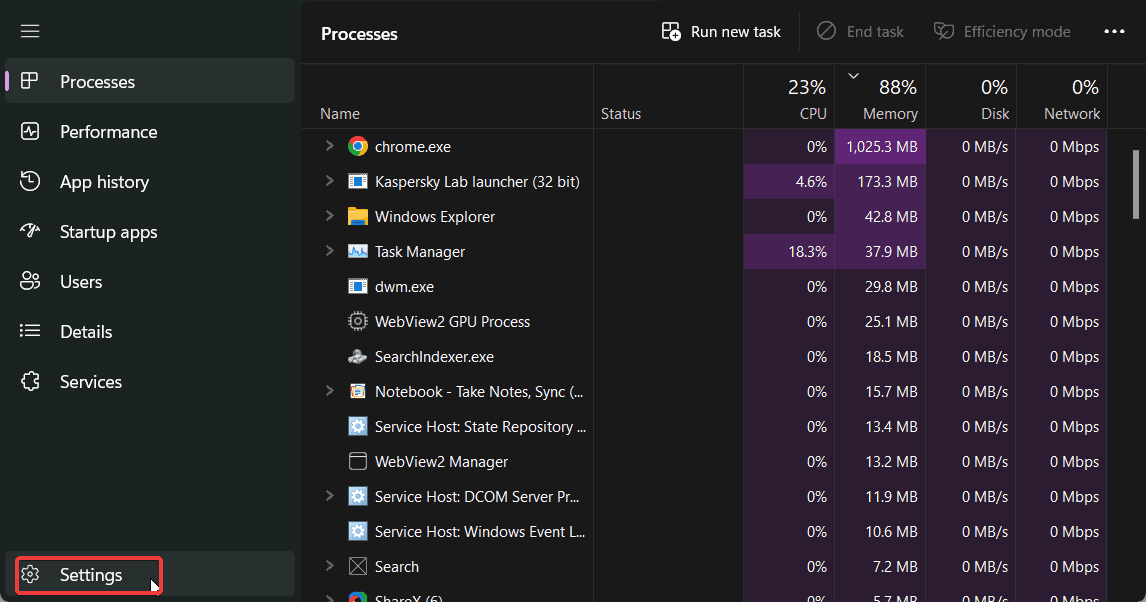Open Settings in the sidebar

(150, 575)
